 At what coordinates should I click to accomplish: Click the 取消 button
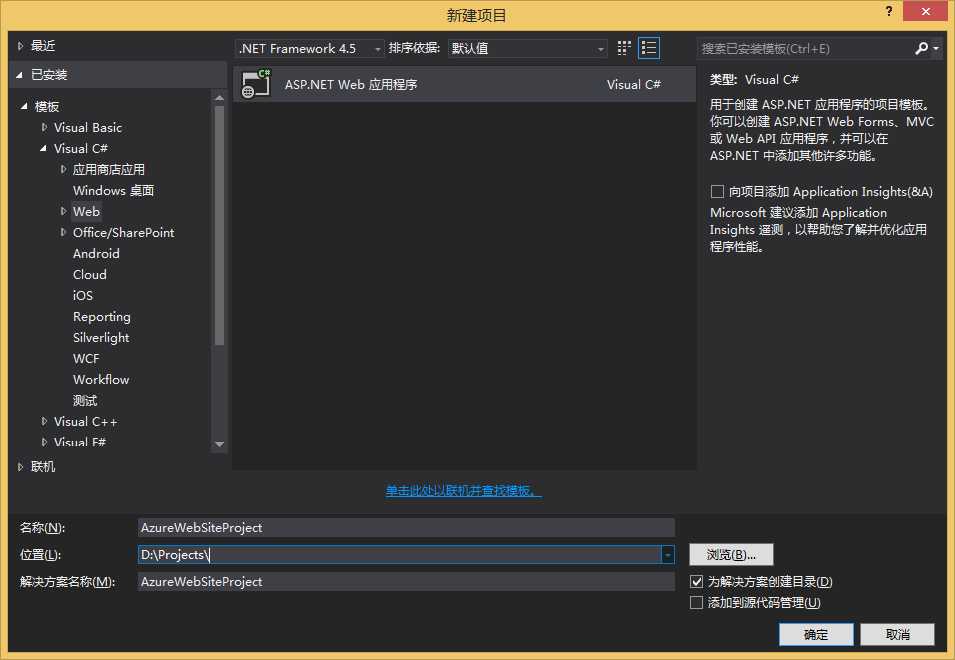[897, 634]
